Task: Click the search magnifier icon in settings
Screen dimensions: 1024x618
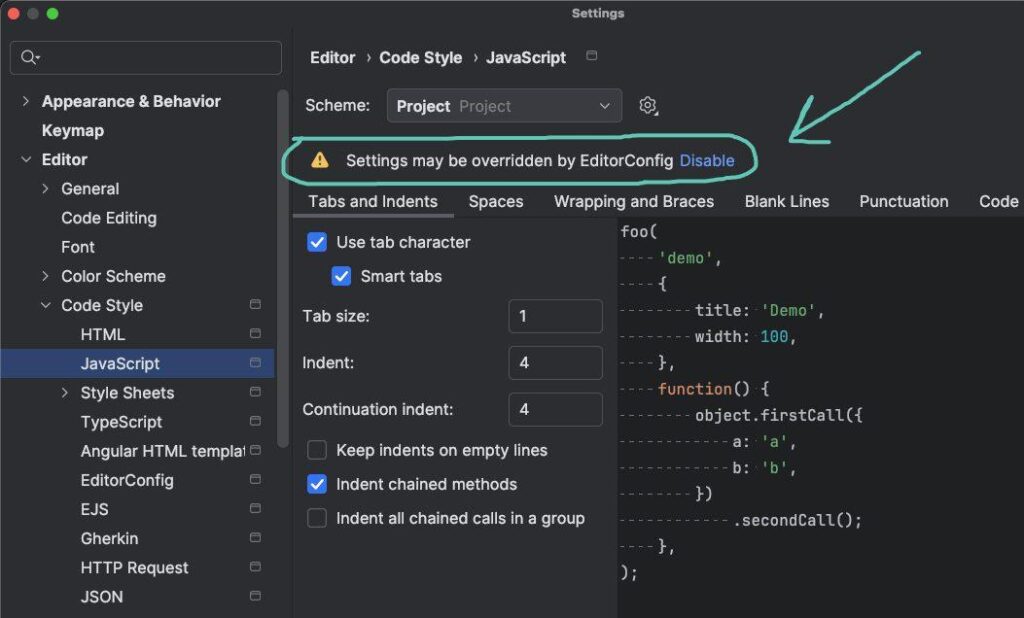Action: point(29,58)
